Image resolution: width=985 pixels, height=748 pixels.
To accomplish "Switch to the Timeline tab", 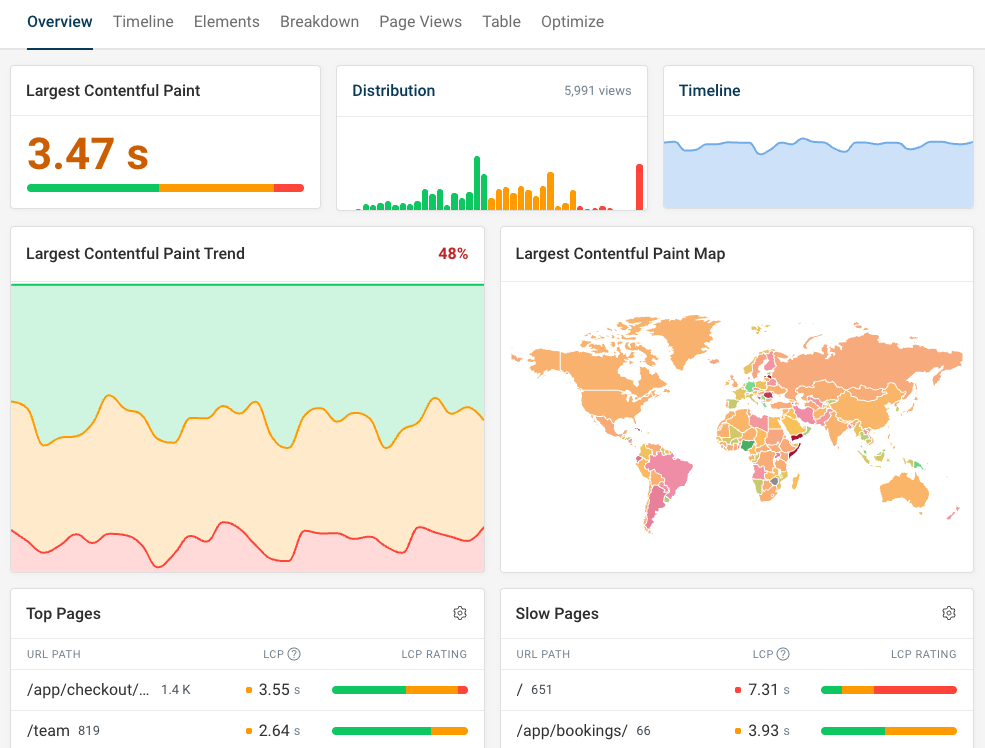I will click(x=143, y=21).
